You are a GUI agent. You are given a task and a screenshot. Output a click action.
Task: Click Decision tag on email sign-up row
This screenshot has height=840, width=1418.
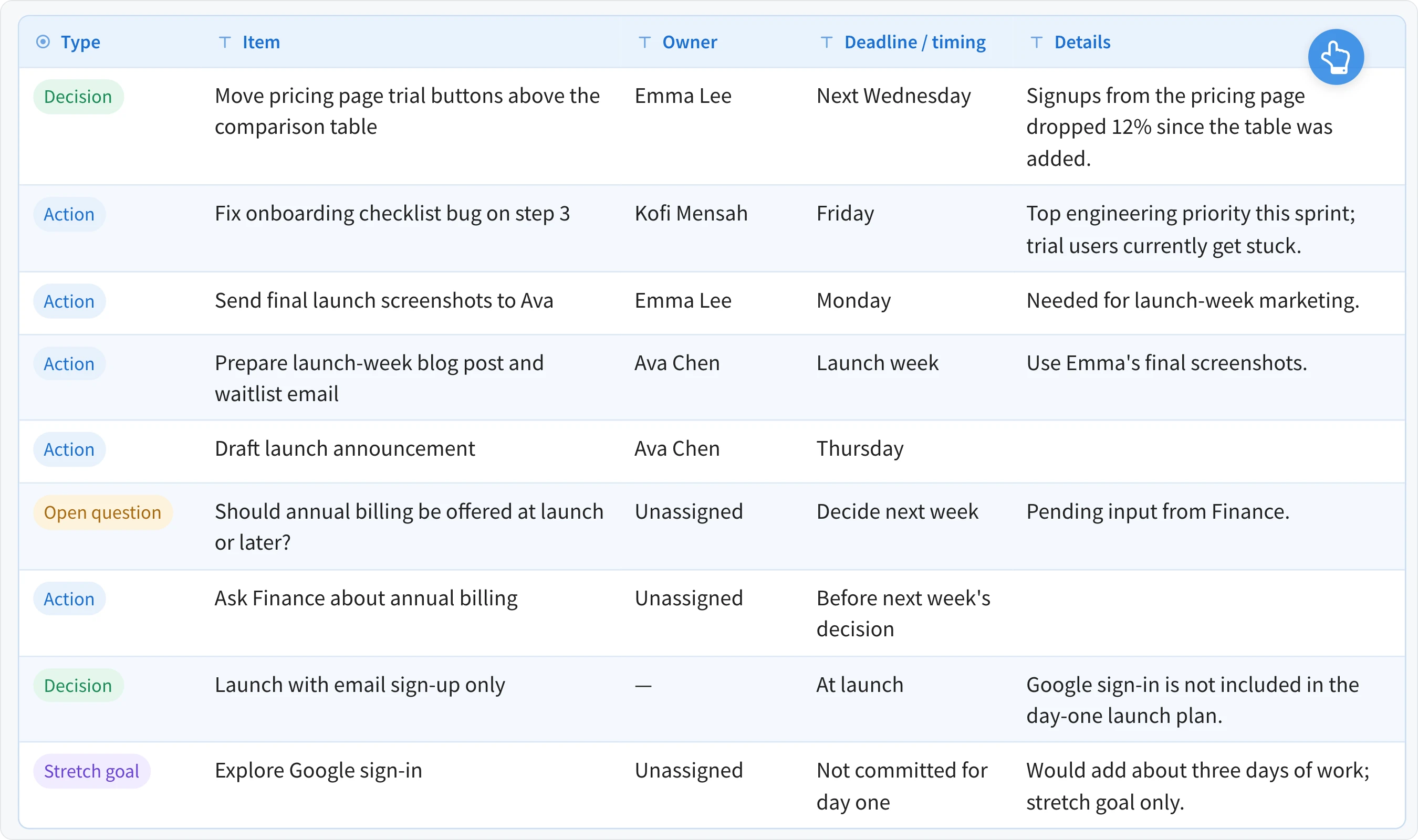78,686
